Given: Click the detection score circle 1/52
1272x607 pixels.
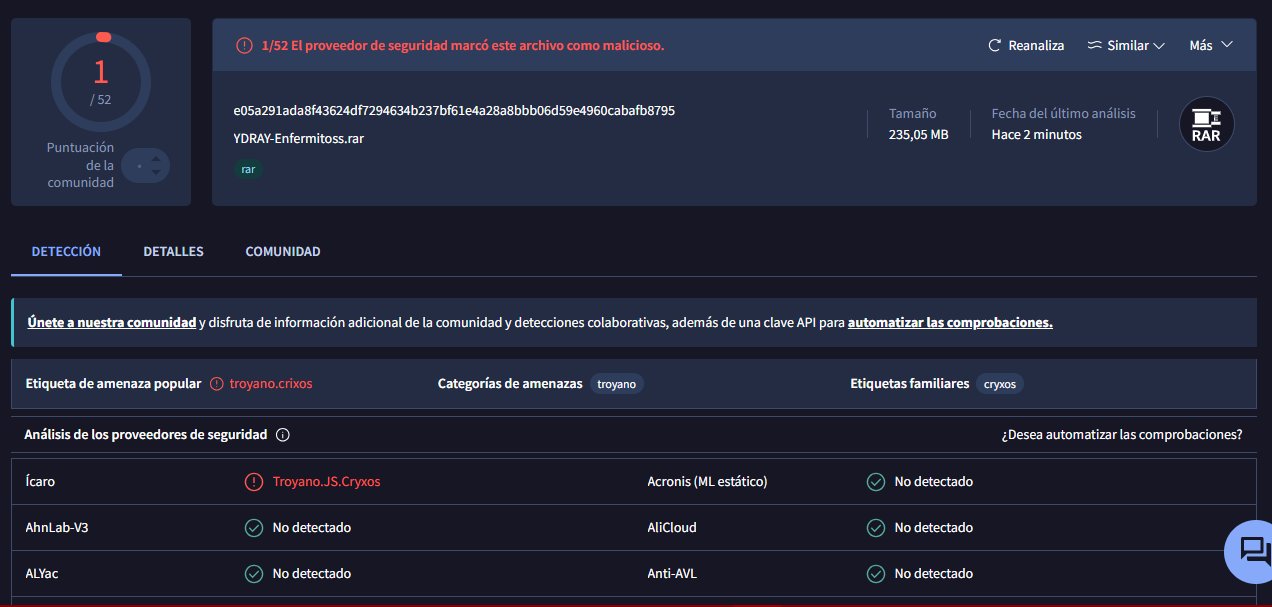Looking at the screenshot, I should 101,82.
